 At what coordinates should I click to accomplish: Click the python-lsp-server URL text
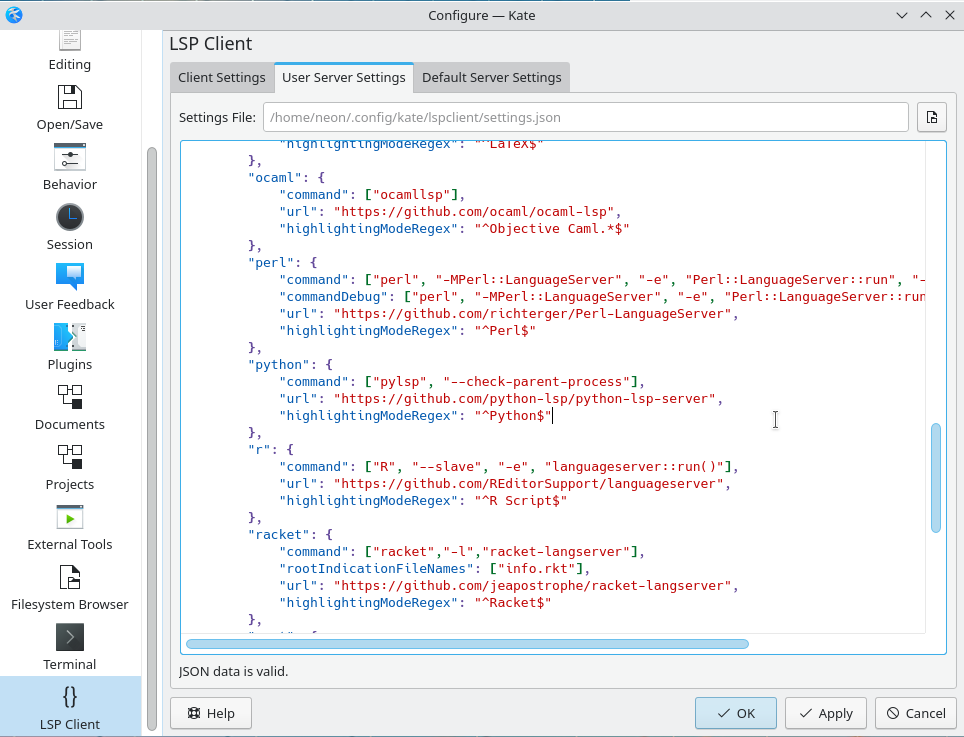click(525, 398)
